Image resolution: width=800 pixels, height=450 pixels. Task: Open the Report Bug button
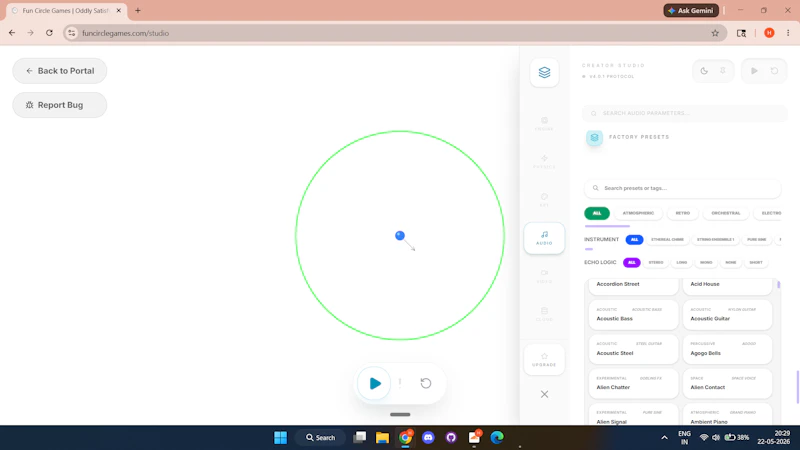pyautogui.click(x=60, y=105)
